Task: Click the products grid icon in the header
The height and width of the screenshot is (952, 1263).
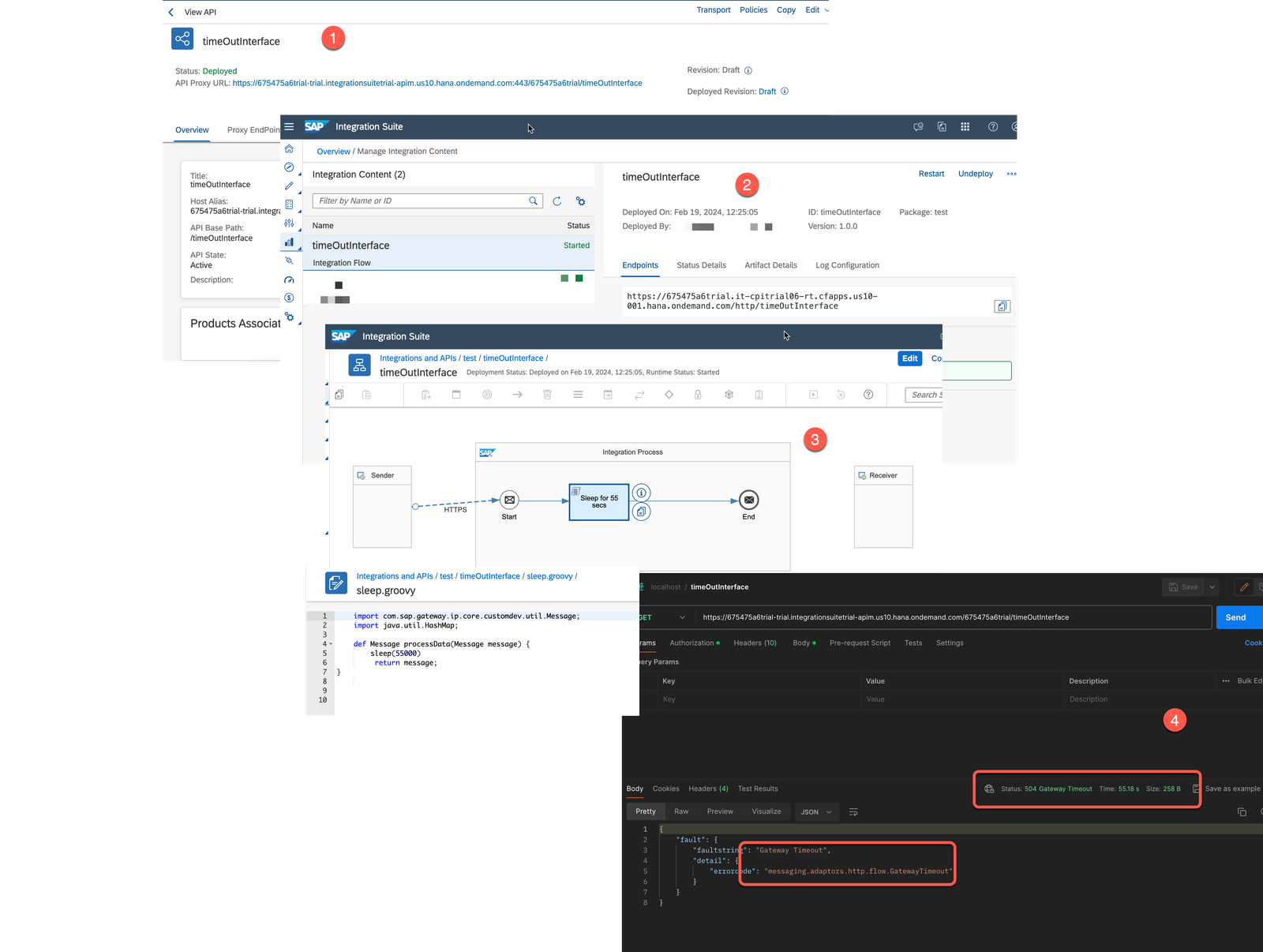Action: point(965,126)
